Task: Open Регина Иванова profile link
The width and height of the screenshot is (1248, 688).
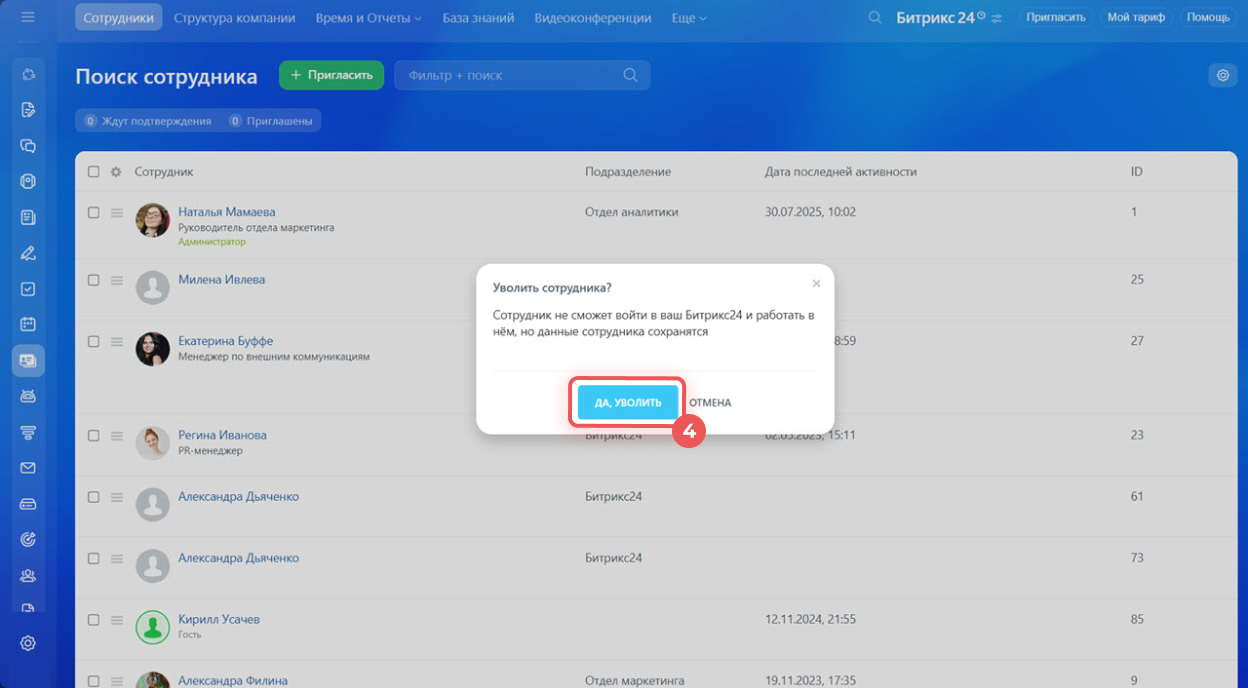Action: click(x=222, y=435)
